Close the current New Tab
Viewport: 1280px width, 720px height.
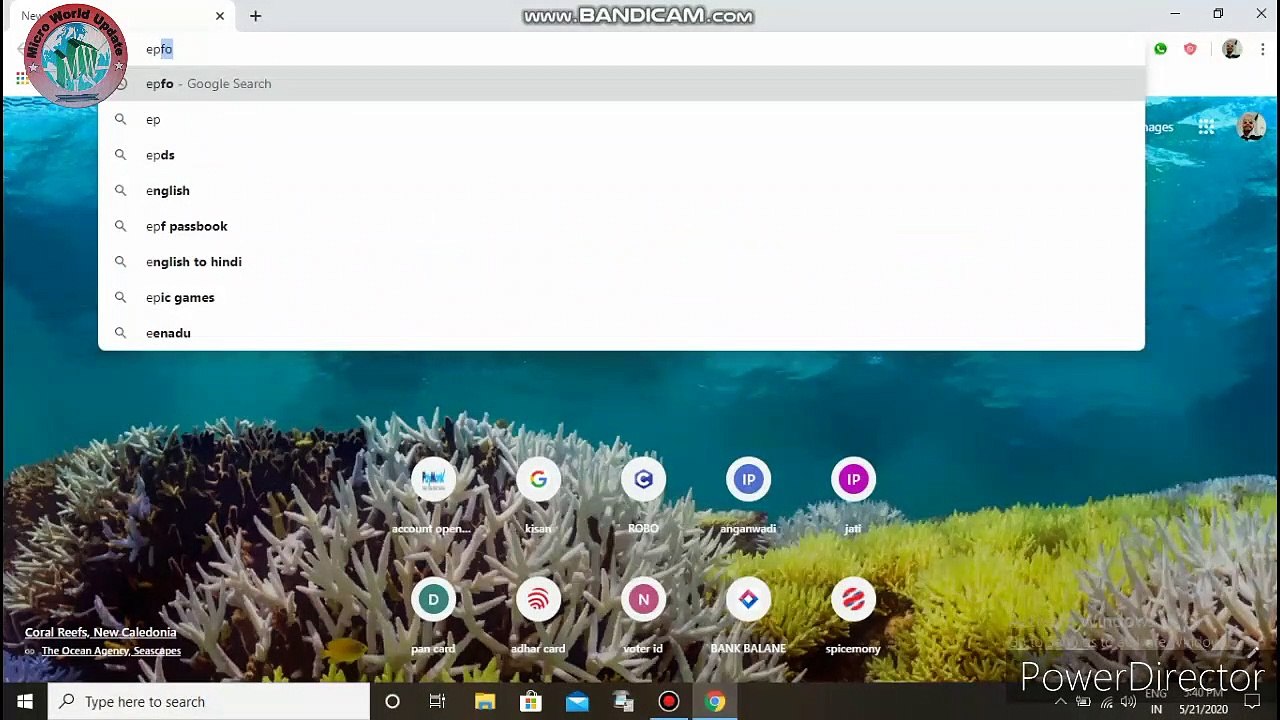pyautogui.click(x=220, y=16)
